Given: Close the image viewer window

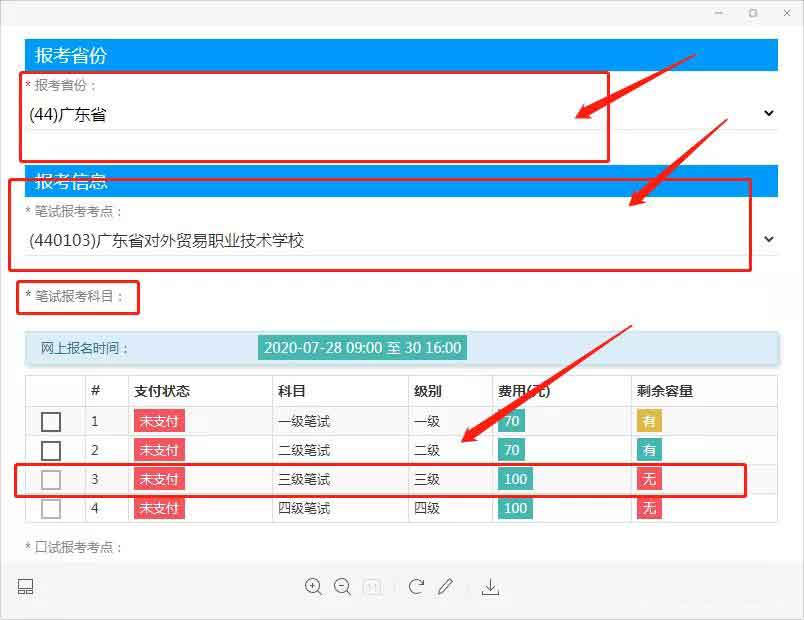Looking at the screenshot, I should (787, 13).
